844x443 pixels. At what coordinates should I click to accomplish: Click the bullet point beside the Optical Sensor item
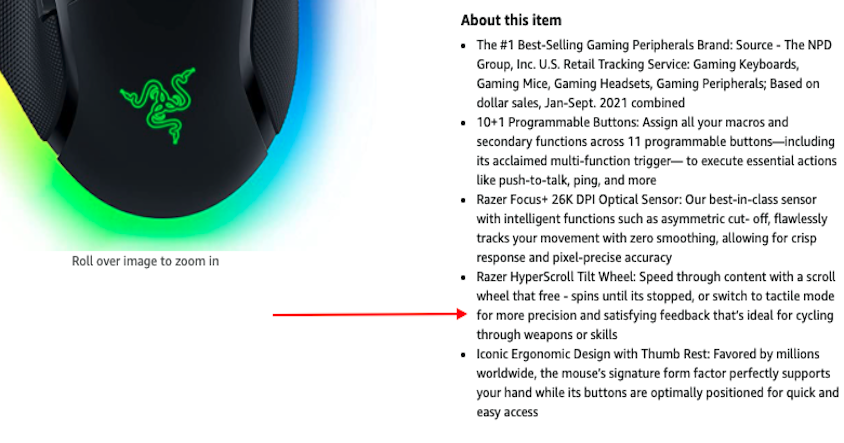pos(463,200)
